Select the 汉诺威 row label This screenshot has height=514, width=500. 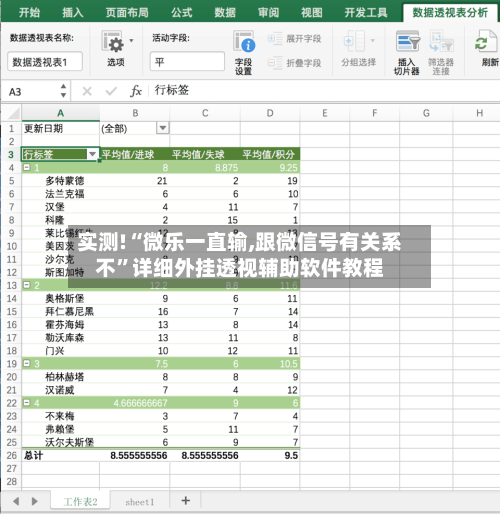(60, 390)
